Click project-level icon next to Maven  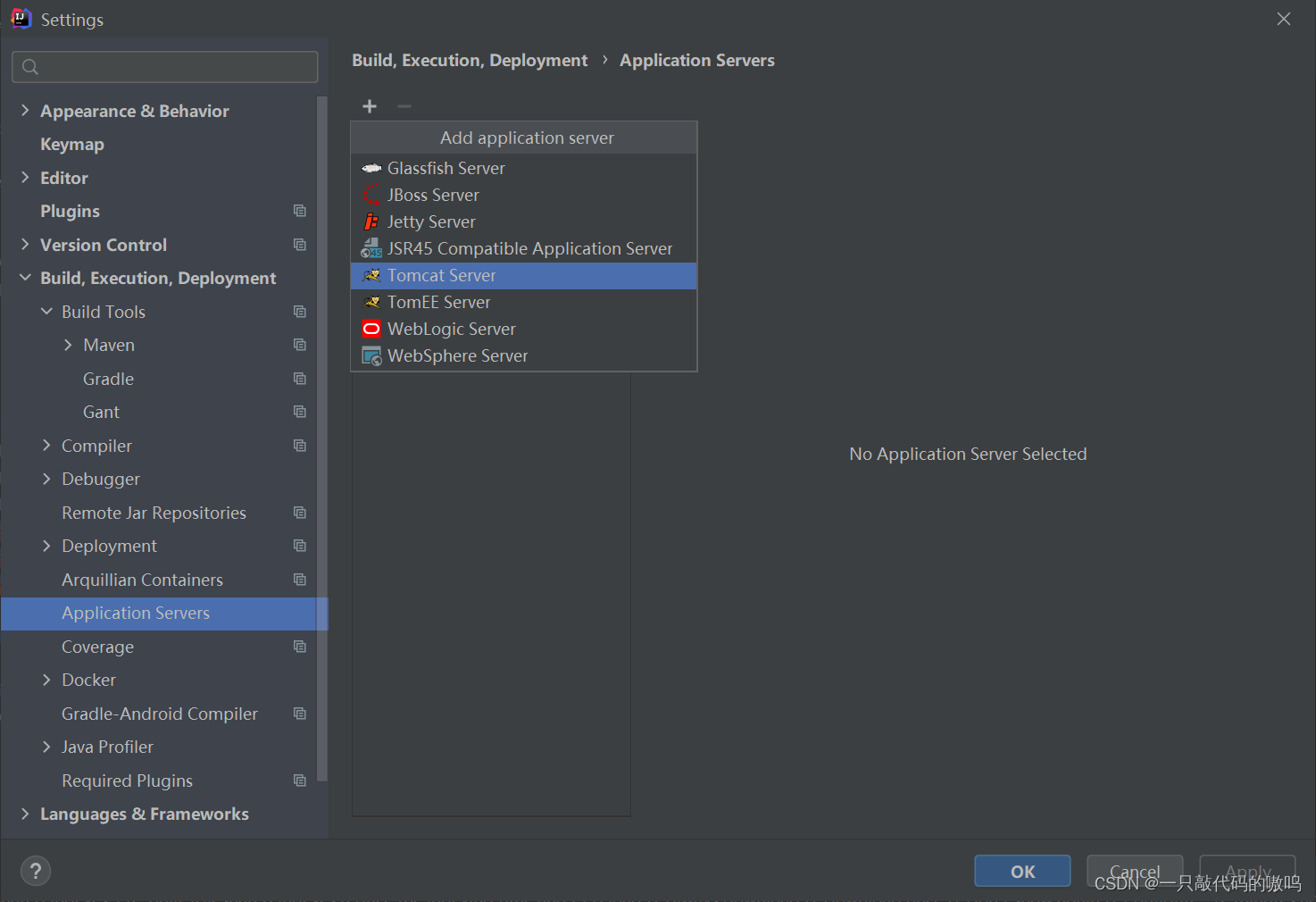pos(300,345)
